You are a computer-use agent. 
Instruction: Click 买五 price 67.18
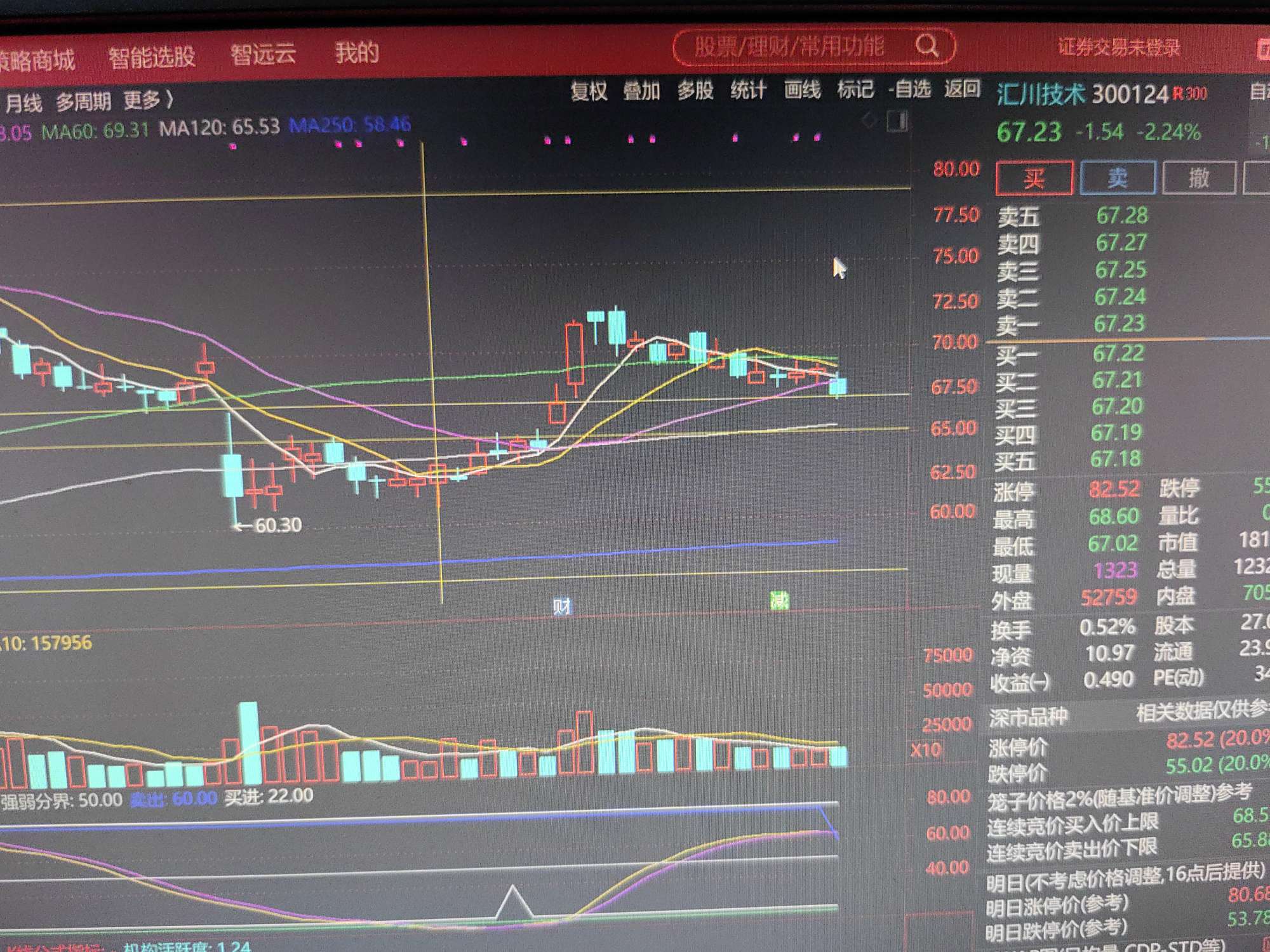tap(1116, 459)
